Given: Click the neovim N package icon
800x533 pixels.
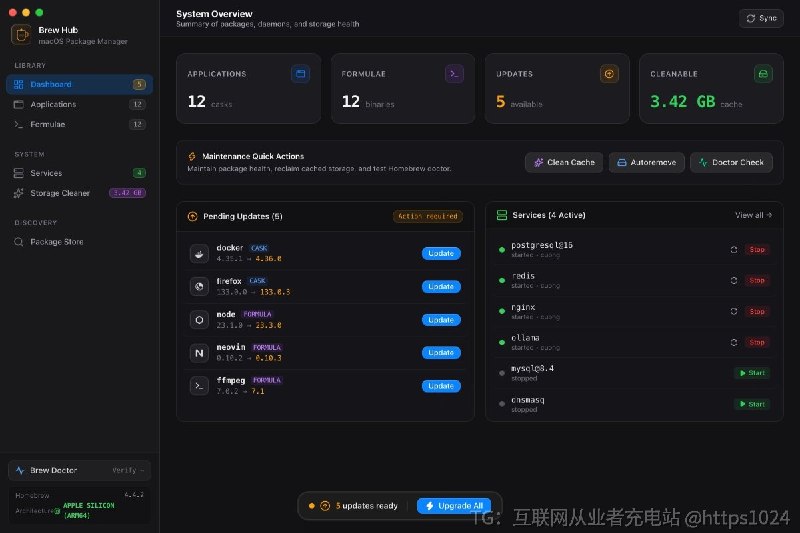Looking at the screenshot, I should pos(199,353).
